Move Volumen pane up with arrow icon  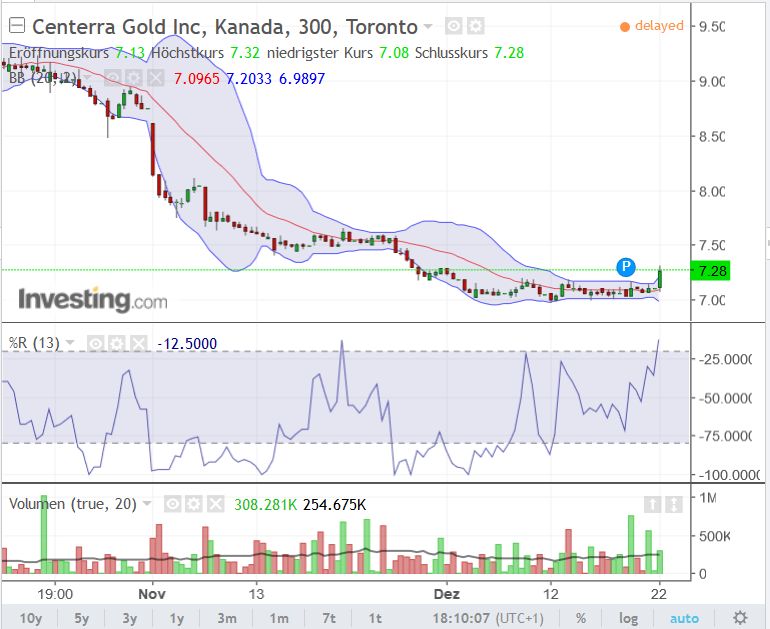651,504
